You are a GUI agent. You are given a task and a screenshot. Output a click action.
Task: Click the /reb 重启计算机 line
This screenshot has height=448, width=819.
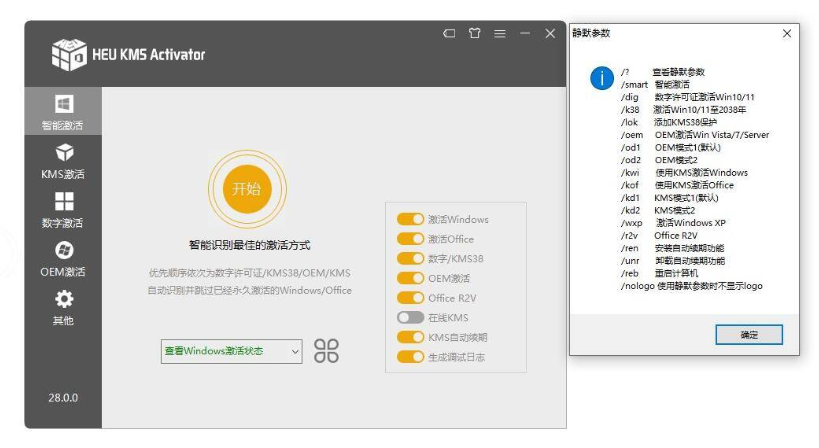tap(659, 273)
